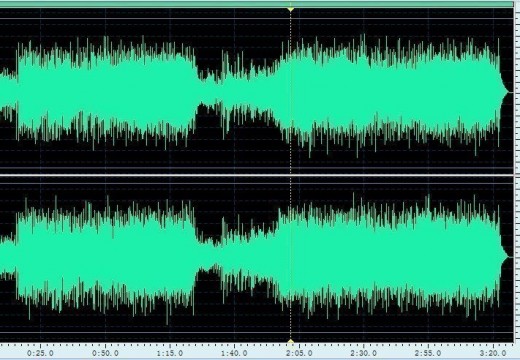Click the yellow playhead marker above time ruler
The height and width of the screenshot is (360, 520).
[x=291, y=342]
